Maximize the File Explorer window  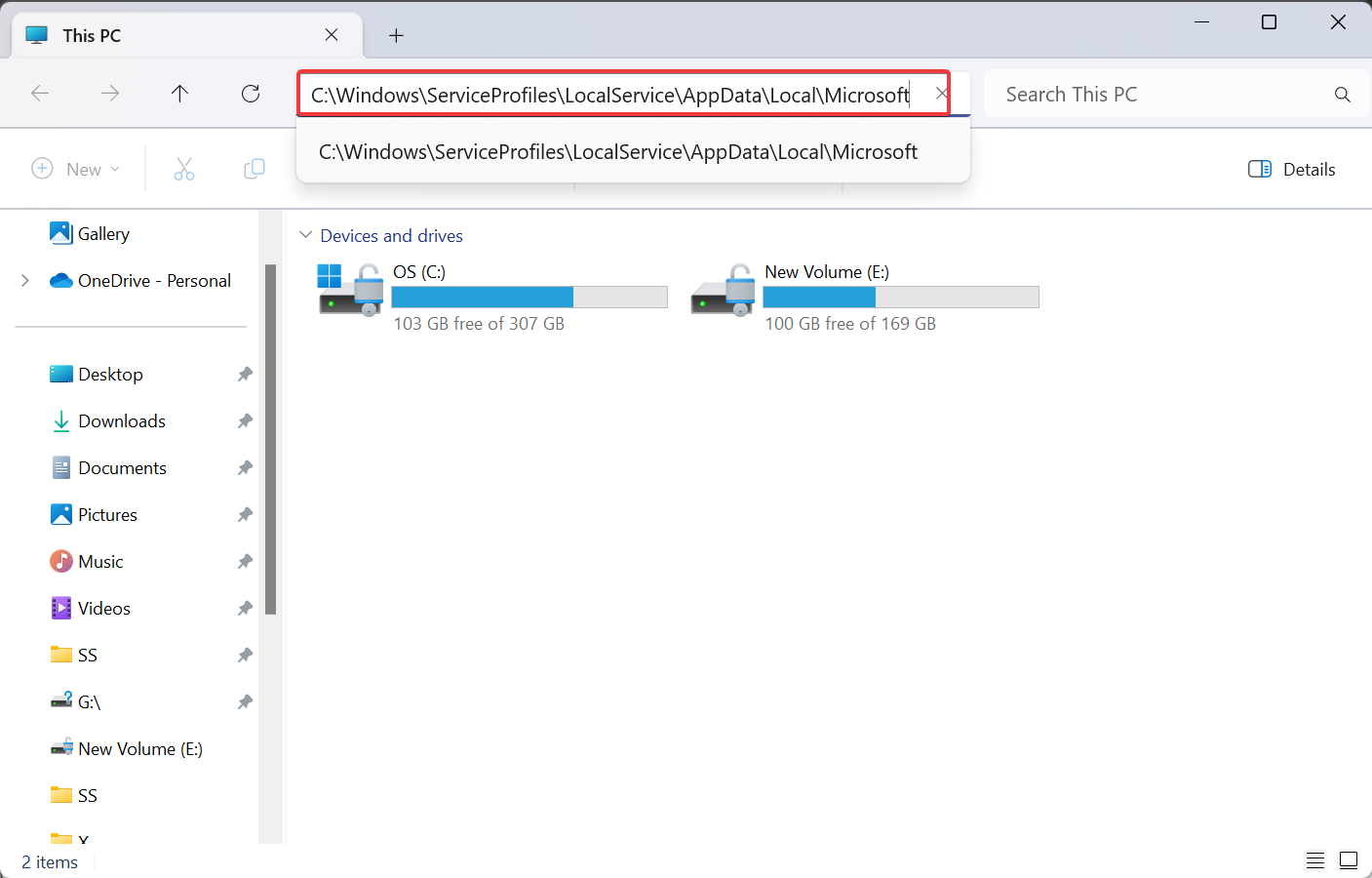[1269, 21]
